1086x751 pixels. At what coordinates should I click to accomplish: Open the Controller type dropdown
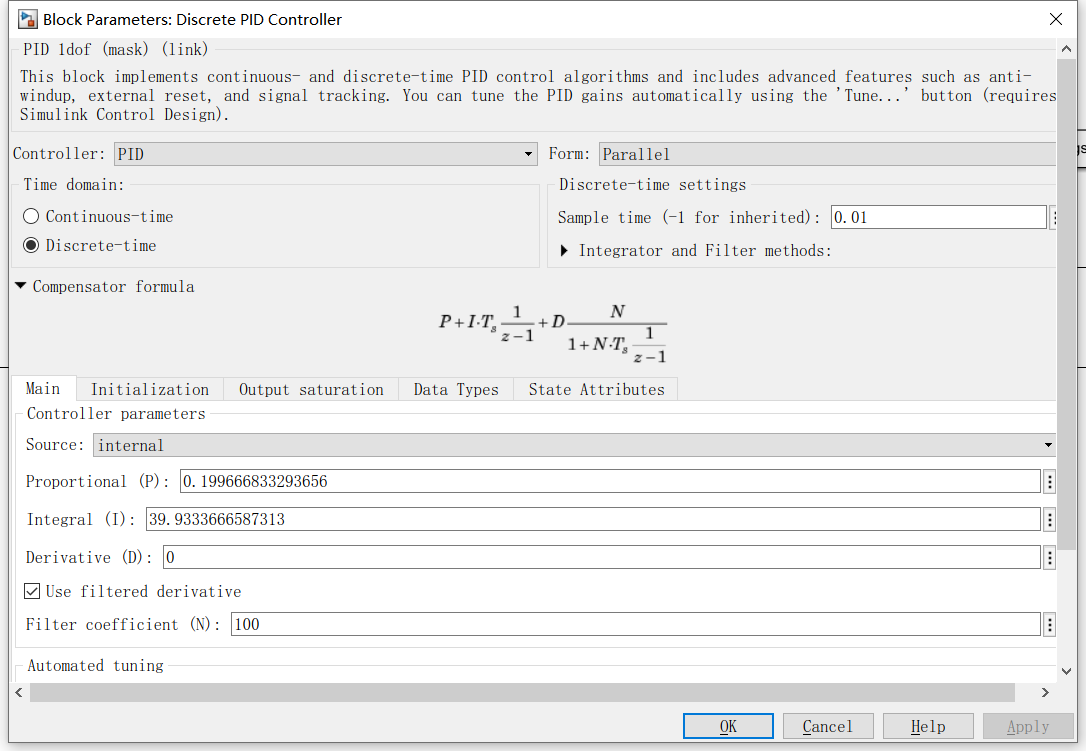coord(326,154)
